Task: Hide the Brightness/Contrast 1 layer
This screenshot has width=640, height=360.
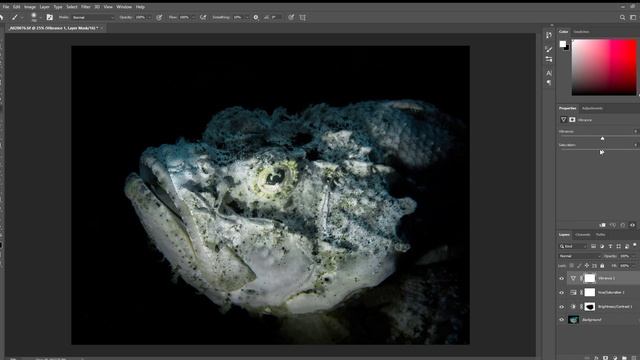Action: coord(562,307)
